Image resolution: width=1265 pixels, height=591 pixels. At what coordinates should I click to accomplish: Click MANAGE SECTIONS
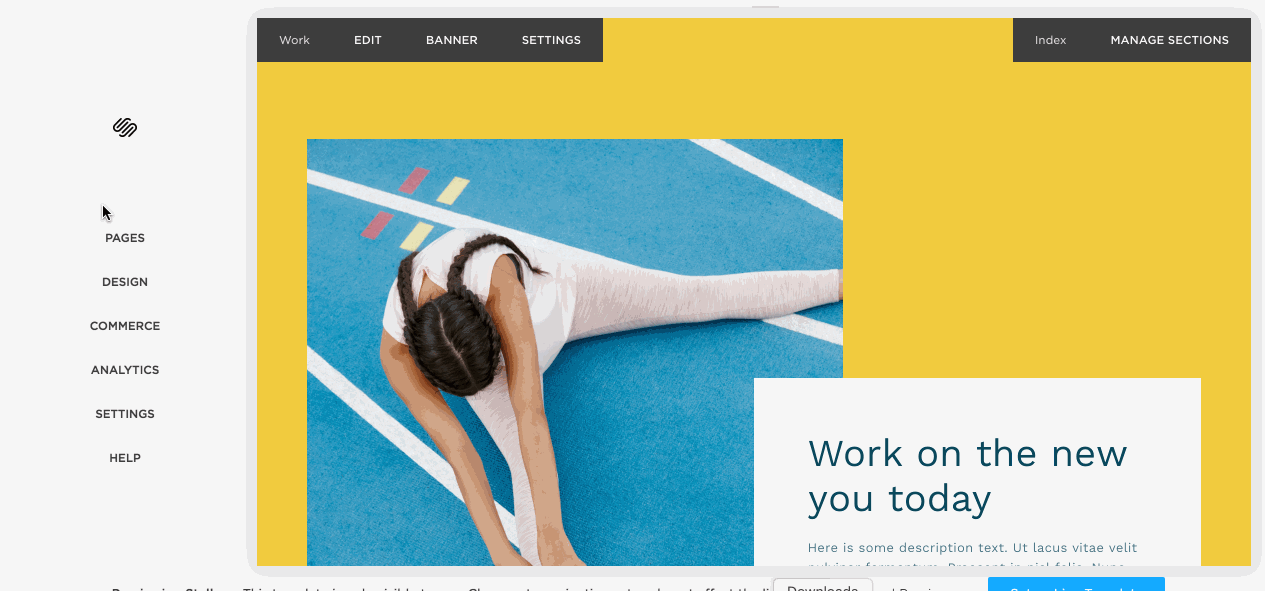point(1169,40)
